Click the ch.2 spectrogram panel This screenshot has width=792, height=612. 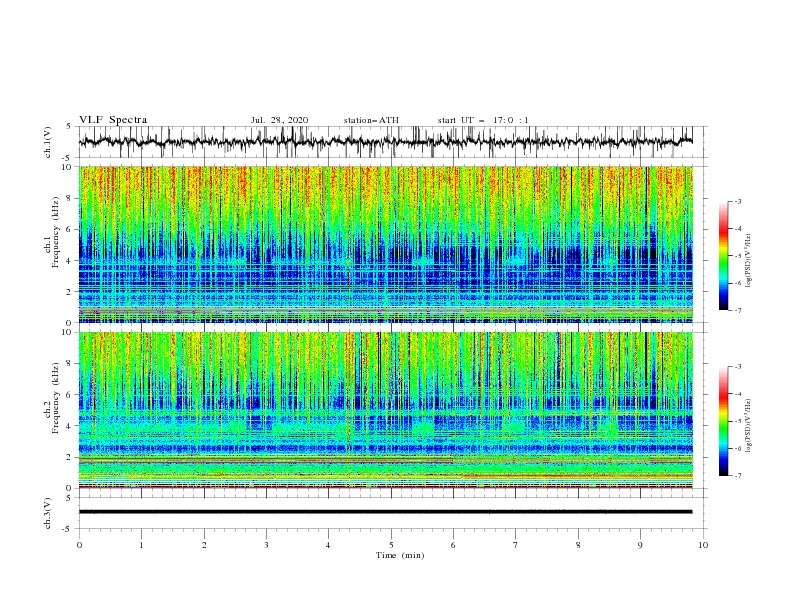(x=386, y=410)
